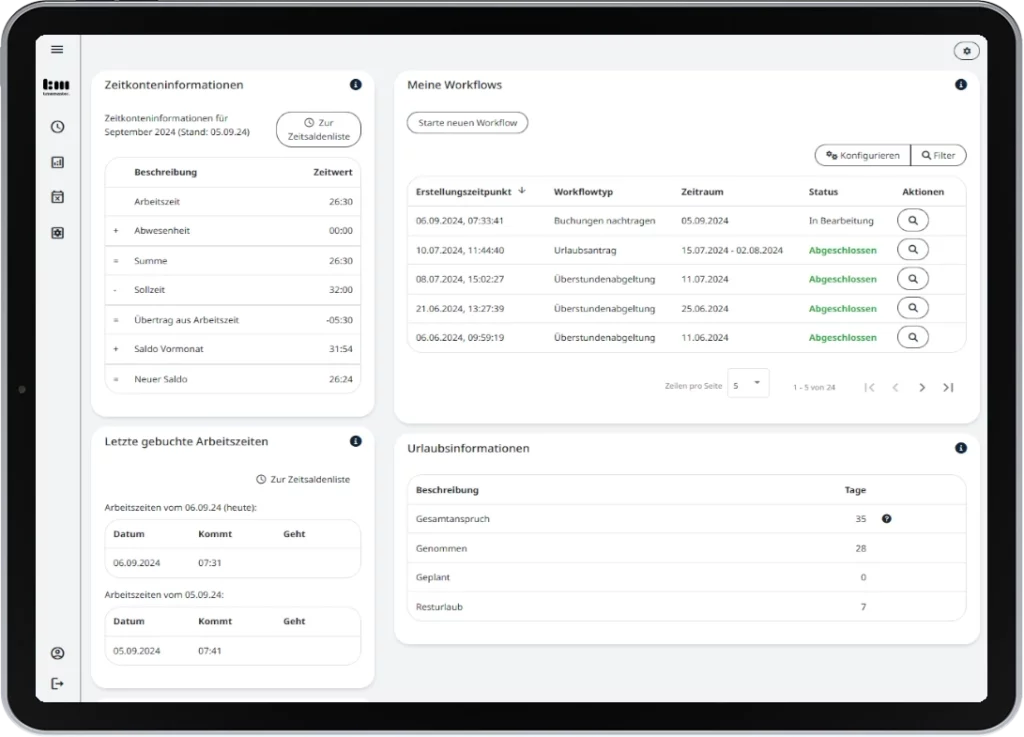The height and width of the screenshot is (737, 1024).
Task: Open the time tracking clock icon in sidebar
Action: (x=57, y=127)
